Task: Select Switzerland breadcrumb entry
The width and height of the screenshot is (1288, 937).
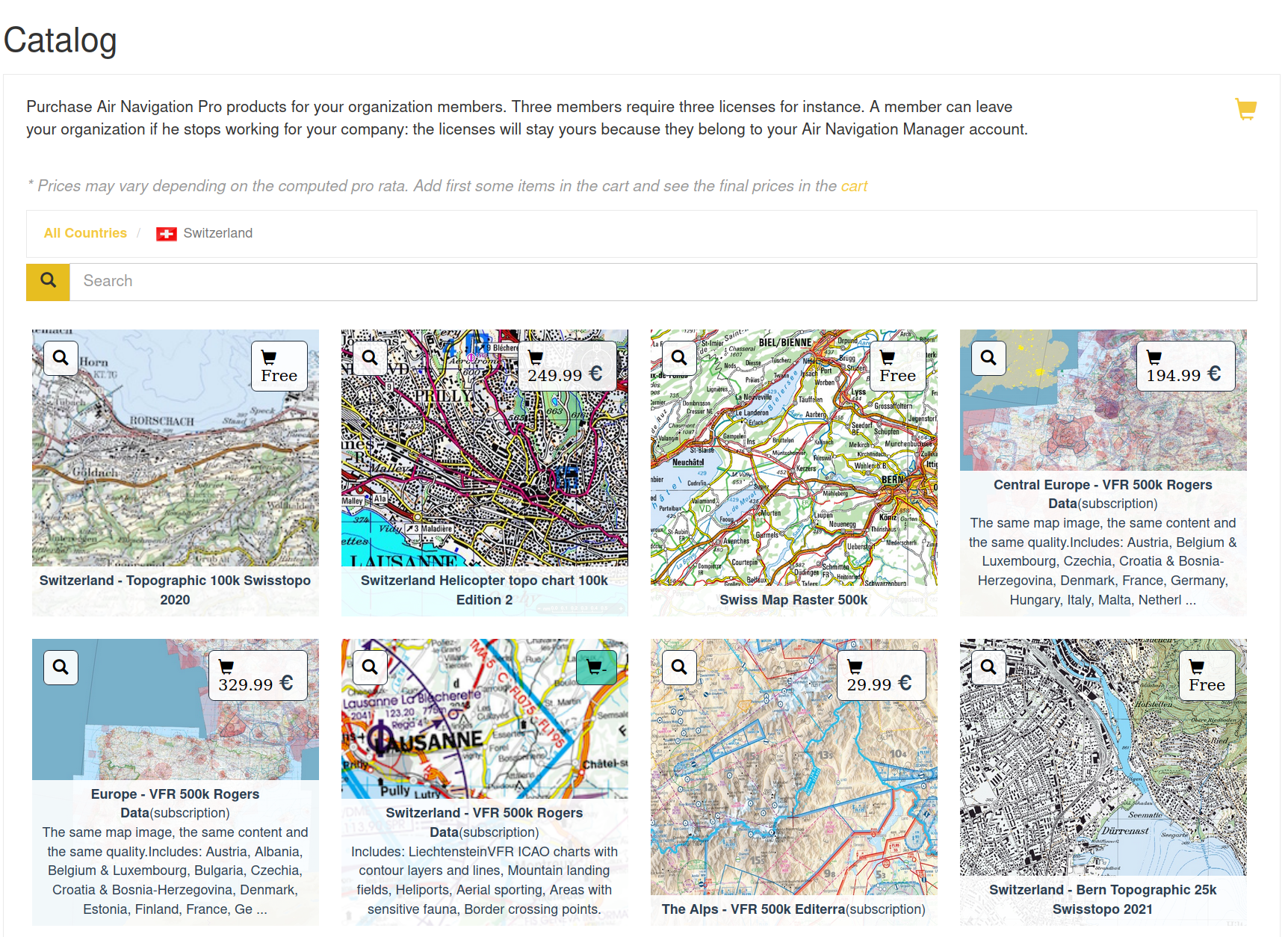Action: pos(218,233)
